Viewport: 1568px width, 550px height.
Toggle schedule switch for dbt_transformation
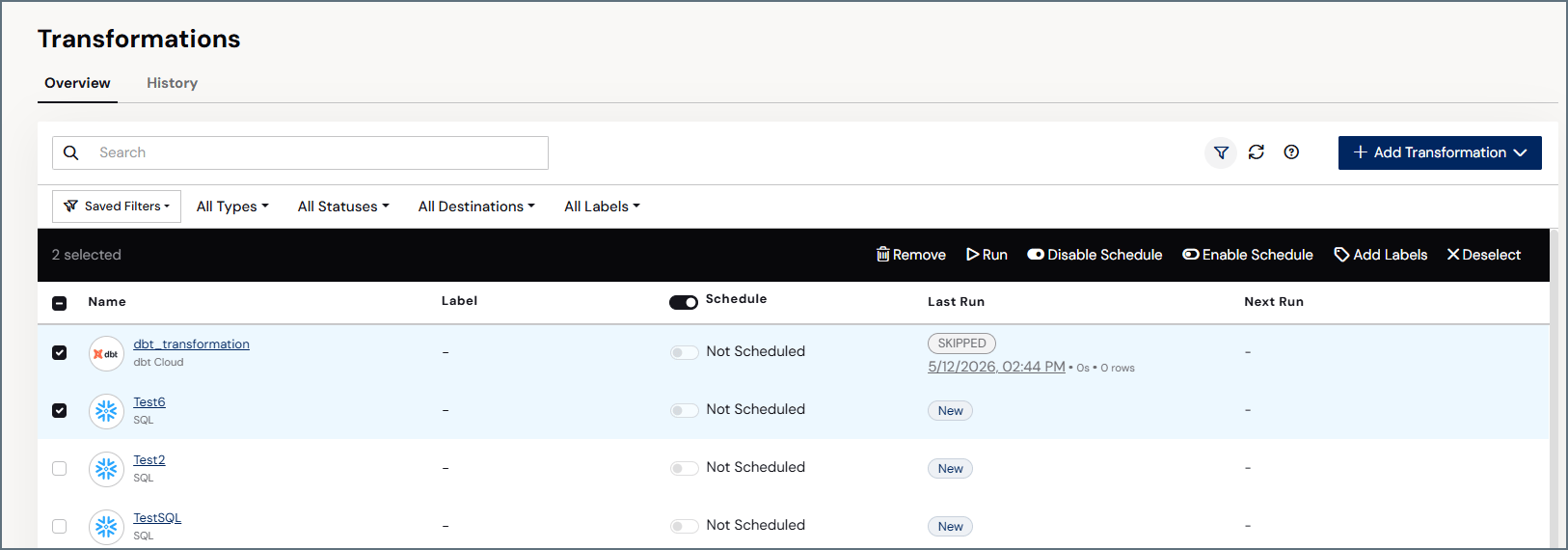click(685, 352)
